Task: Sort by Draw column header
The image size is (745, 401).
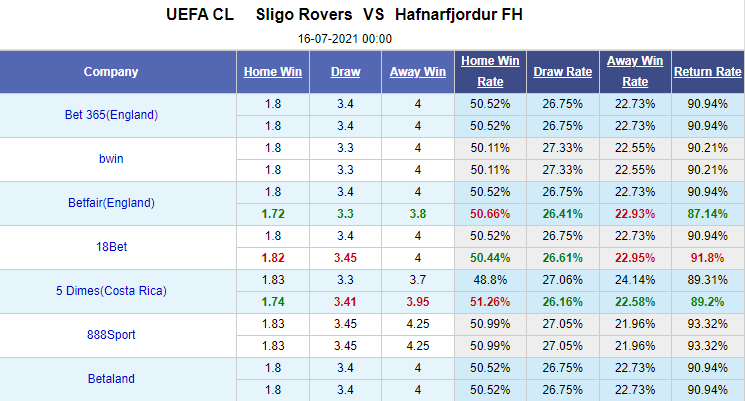Action: click(x=345, y=72)
